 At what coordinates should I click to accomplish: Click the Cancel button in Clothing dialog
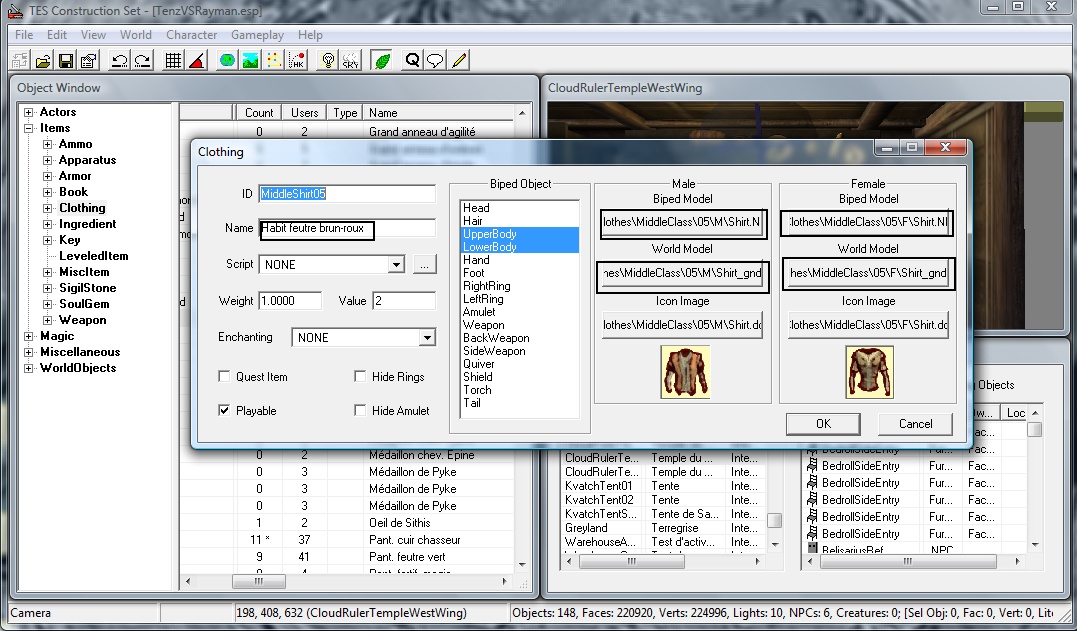915,424
